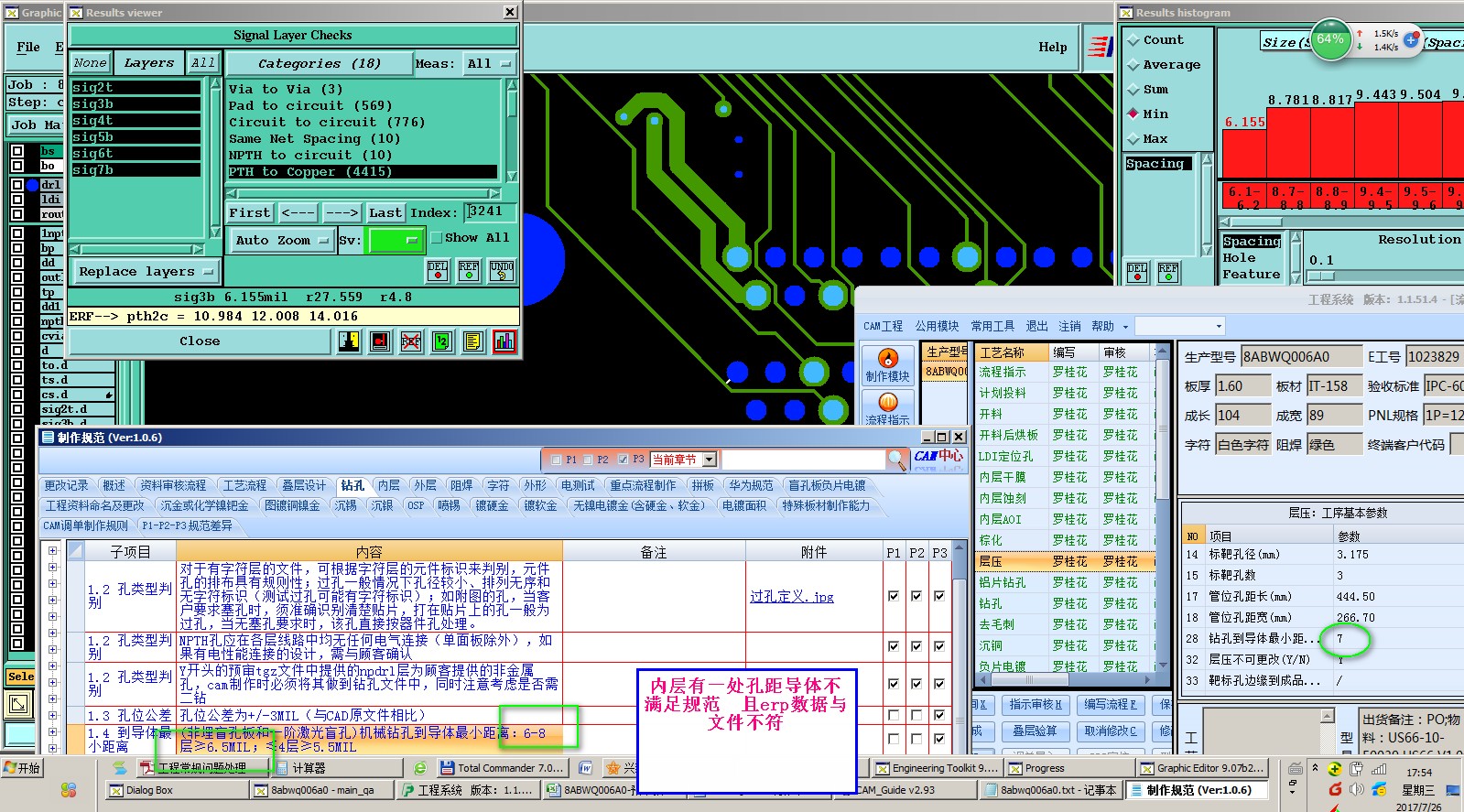
Task: Open the 过孔定义.jpg attachment link
Action: click(x=791, y=597)
